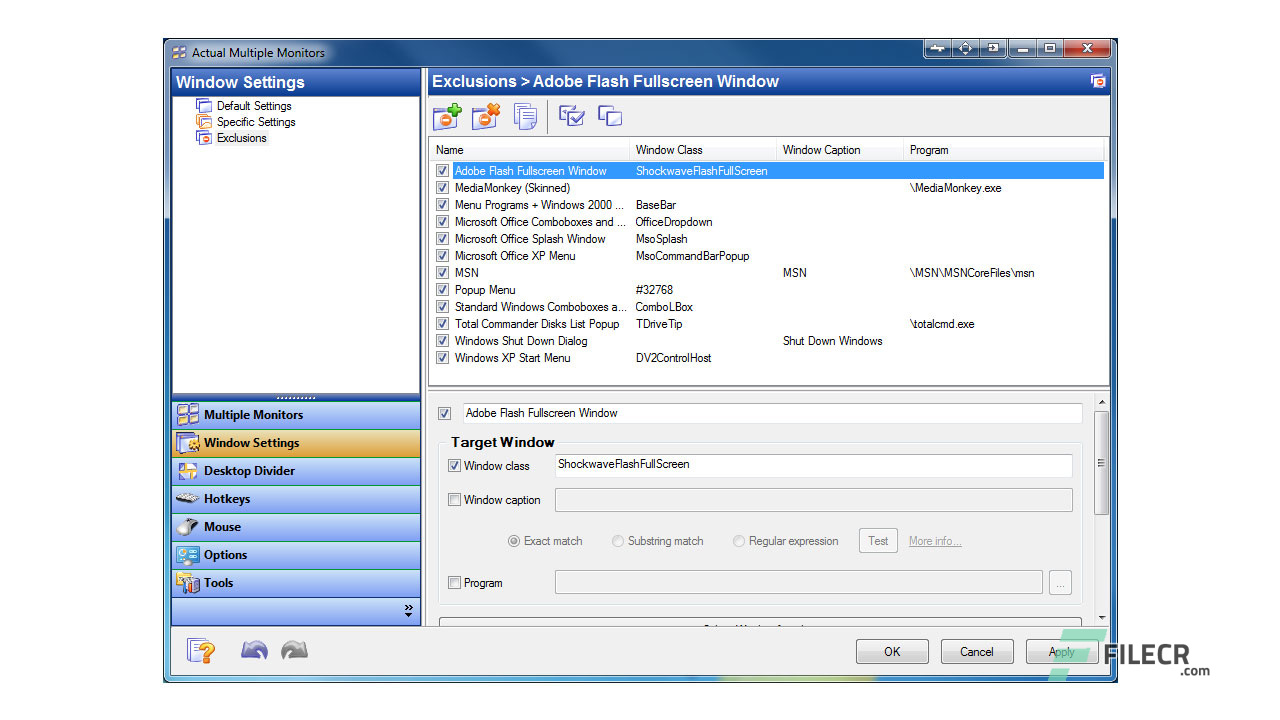Enable the Window caption checkbox
The height and width of the screenshot is (720, 1280).
[x=455, y=500]
